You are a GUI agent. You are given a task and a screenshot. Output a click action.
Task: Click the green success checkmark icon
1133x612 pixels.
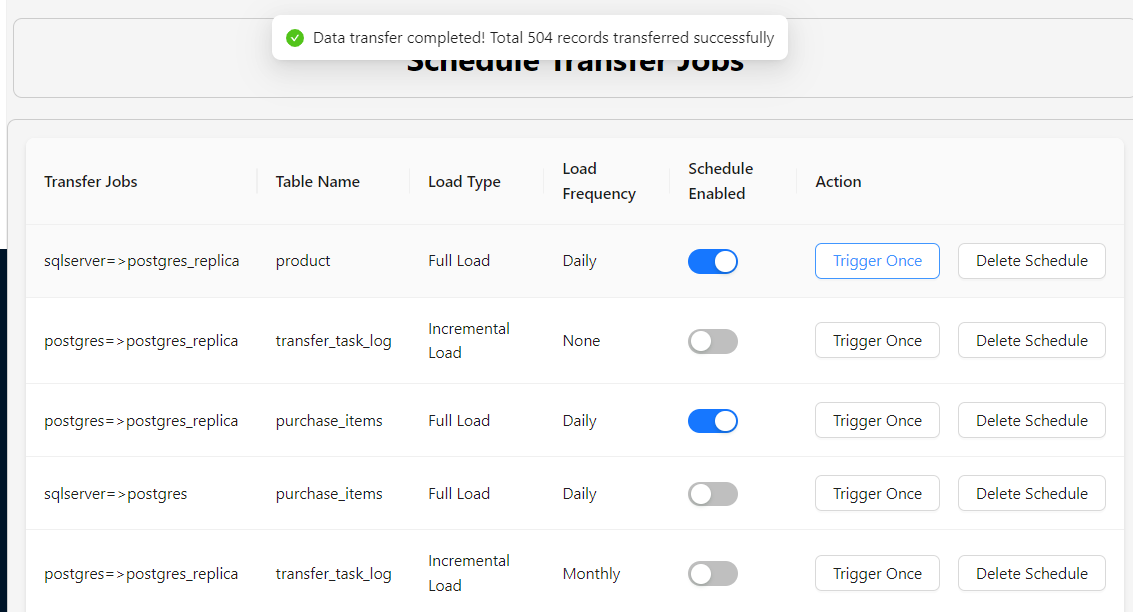click(x=294, y=38)
